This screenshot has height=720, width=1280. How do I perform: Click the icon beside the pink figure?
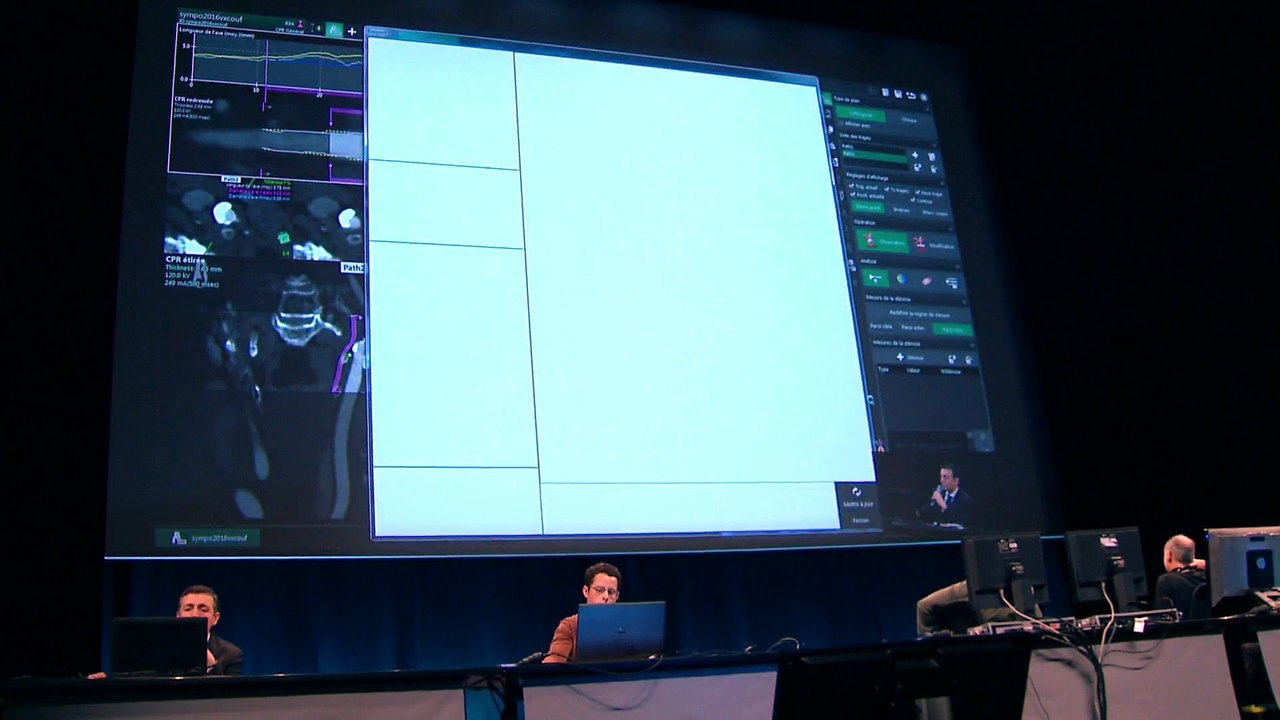pyautogui.click(x=316, y=27)
